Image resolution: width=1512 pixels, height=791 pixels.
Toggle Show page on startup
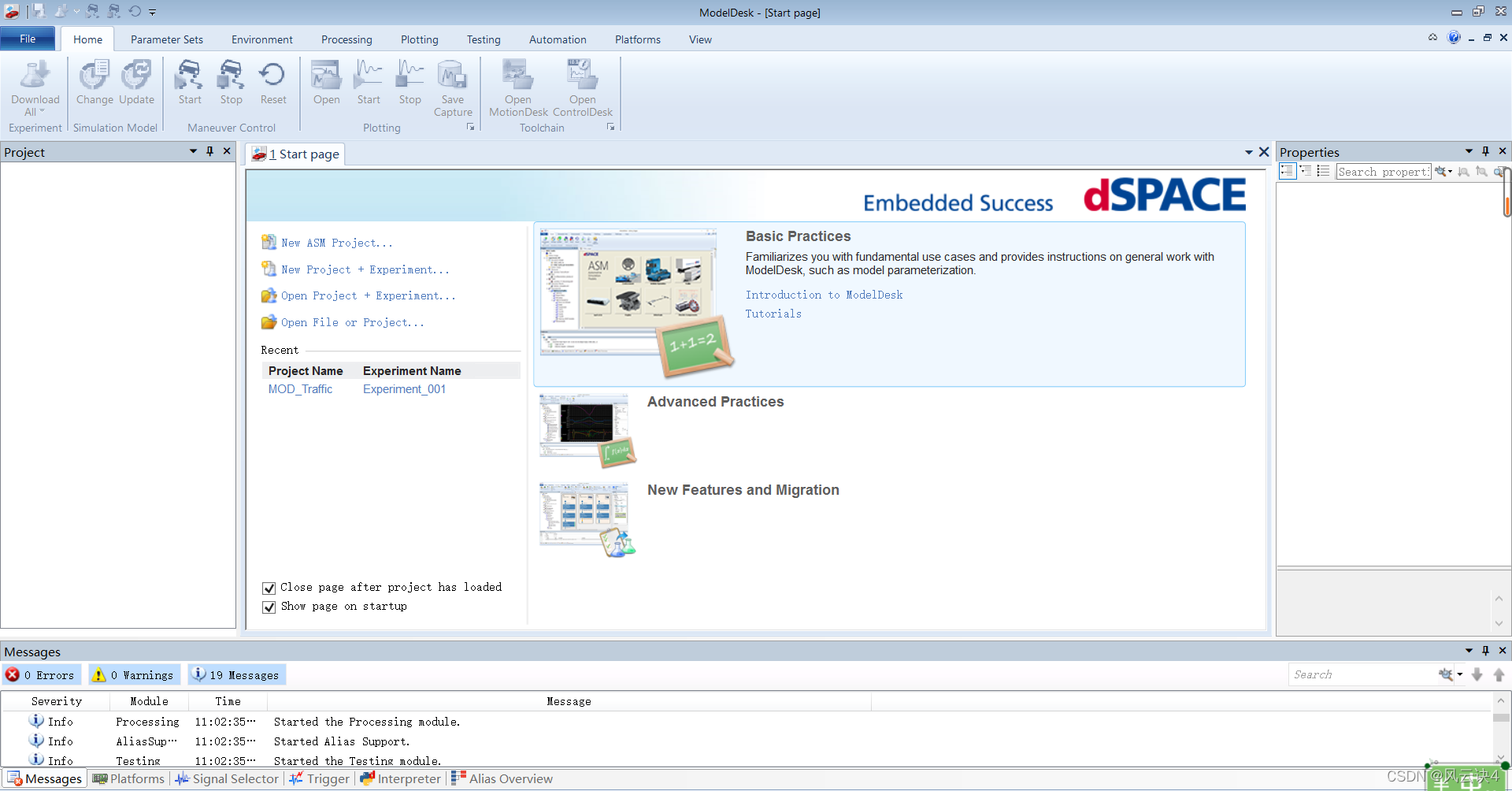click(269, 607)
